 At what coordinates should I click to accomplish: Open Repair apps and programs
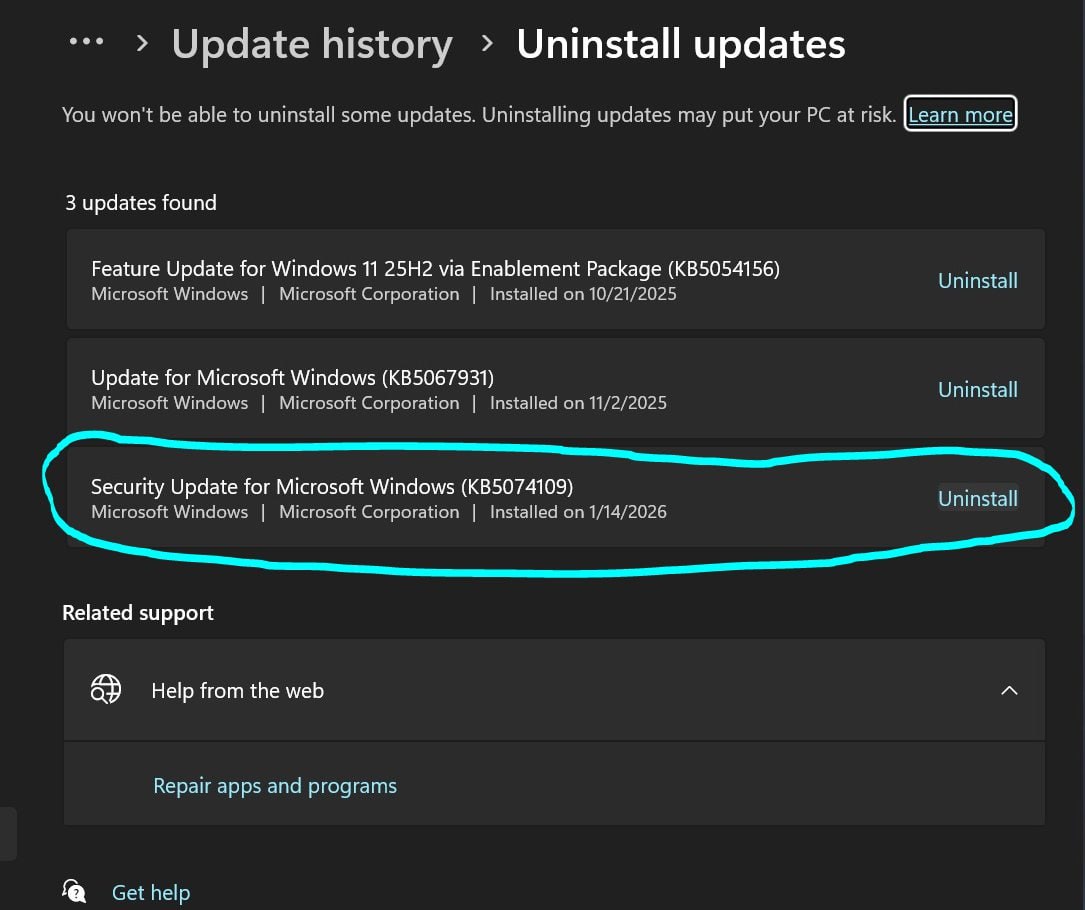[x=274, y=785]
